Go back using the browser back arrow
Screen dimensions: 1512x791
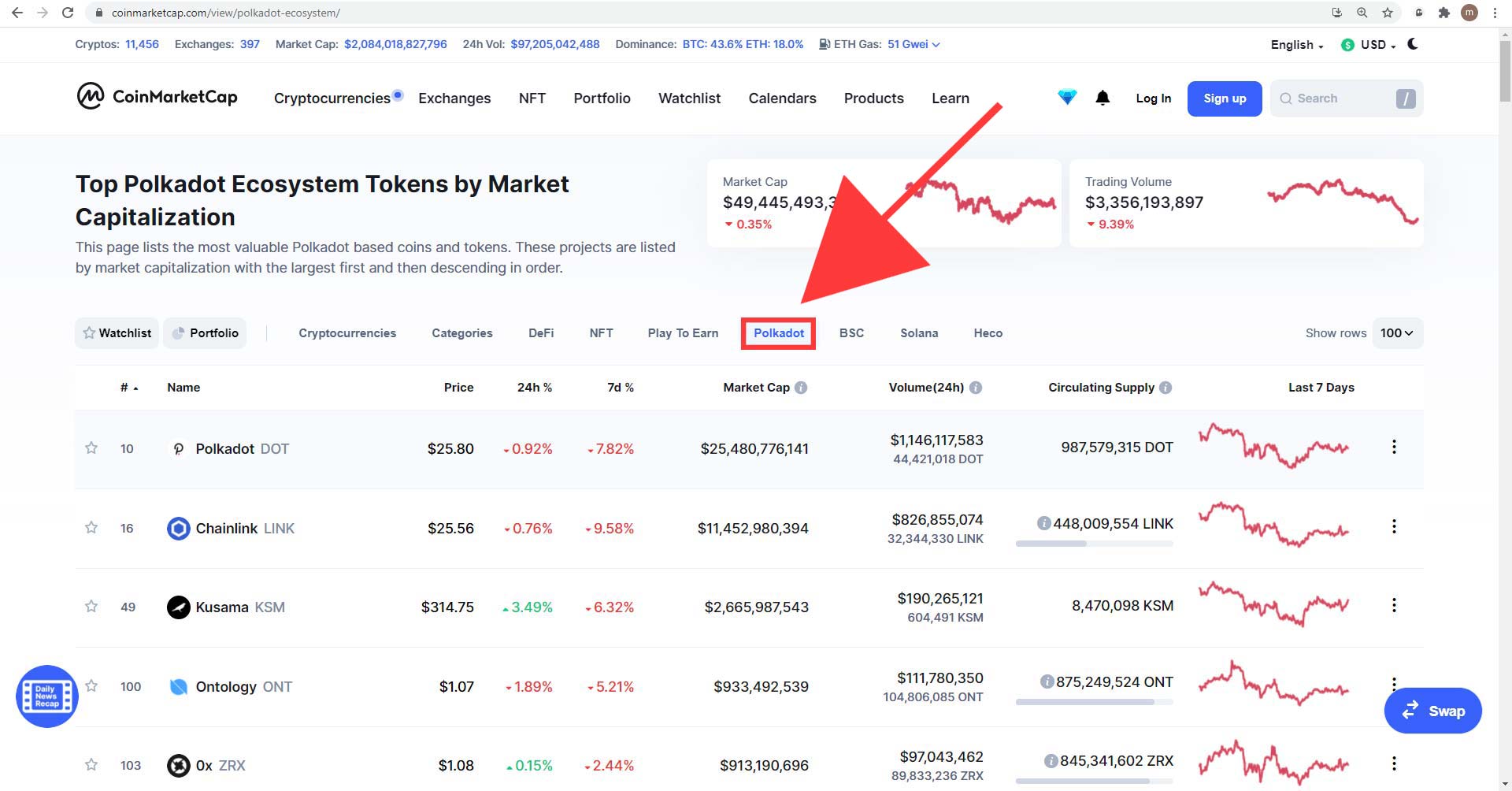(x=17, y=13)
